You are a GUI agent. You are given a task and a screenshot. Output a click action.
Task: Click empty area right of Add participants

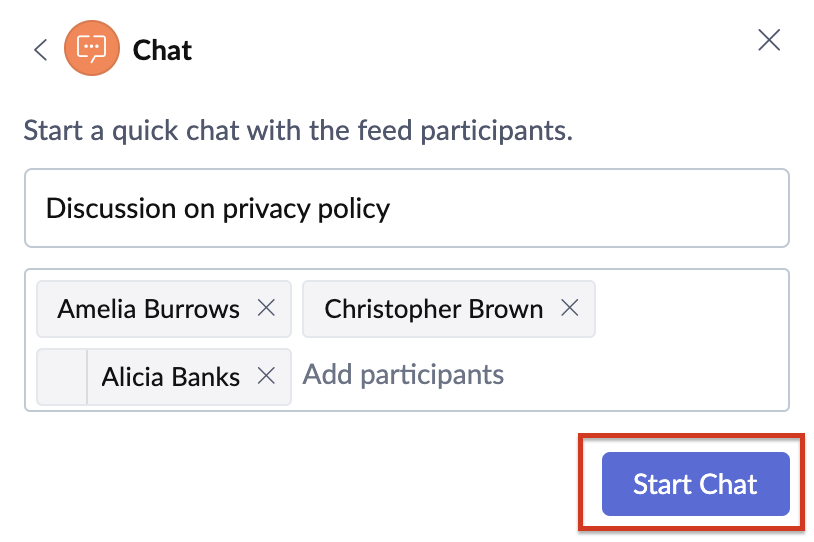point(650,375)
